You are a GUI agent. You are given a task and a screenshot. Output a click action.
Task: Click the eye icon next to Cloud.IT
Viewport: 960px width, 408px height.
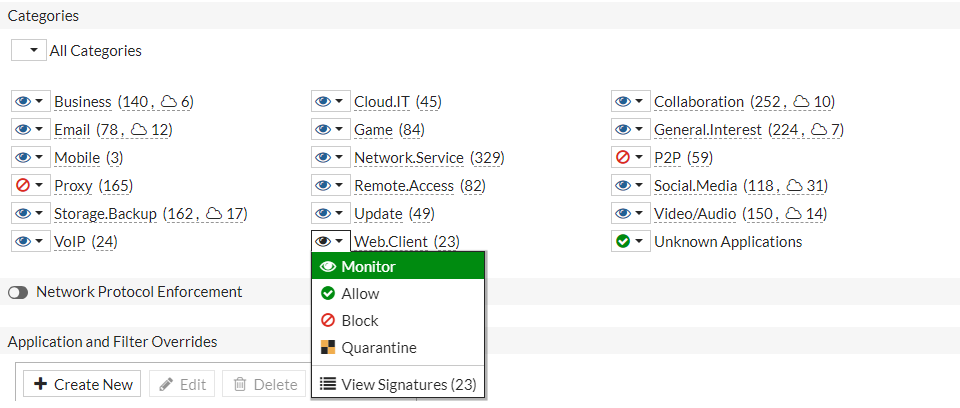click(x=322, y=102)
